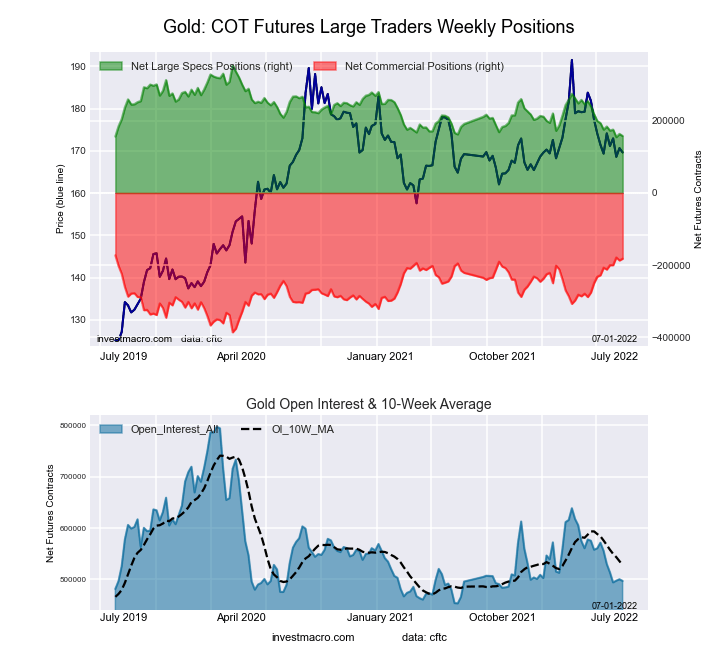Click the footer 'data: cftc' text
The image size is (720, 660).
424,637
